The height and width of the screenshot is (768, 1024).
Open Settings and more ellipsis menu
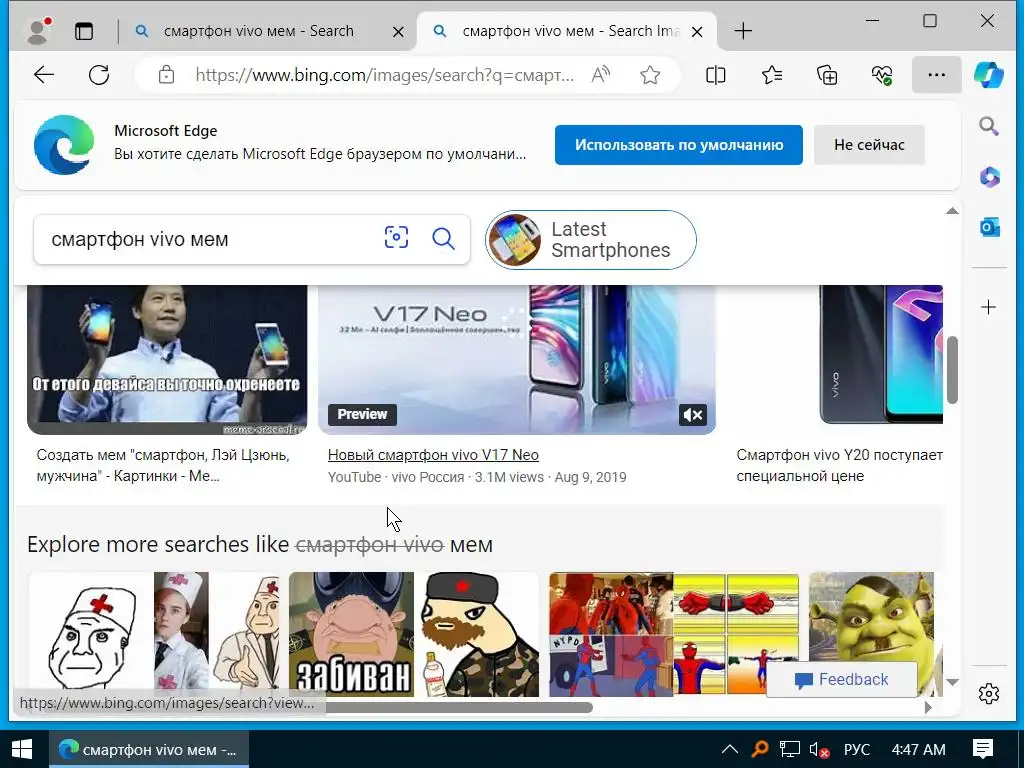coord(936,75)
